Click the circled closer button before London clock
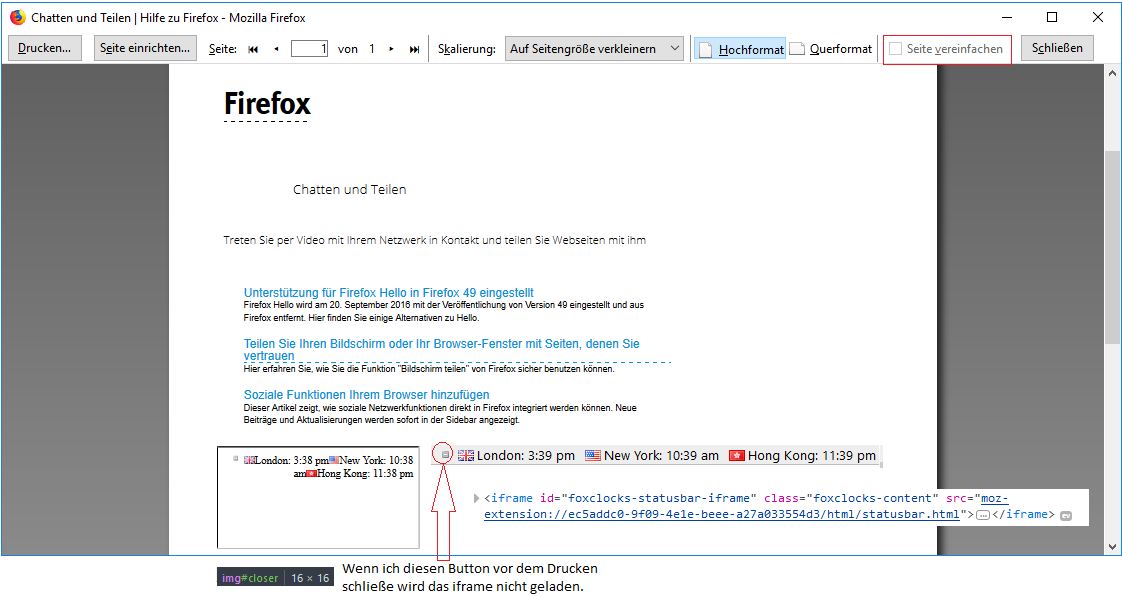Screen dimensions: 1122x596 click(x=446, y=455)
